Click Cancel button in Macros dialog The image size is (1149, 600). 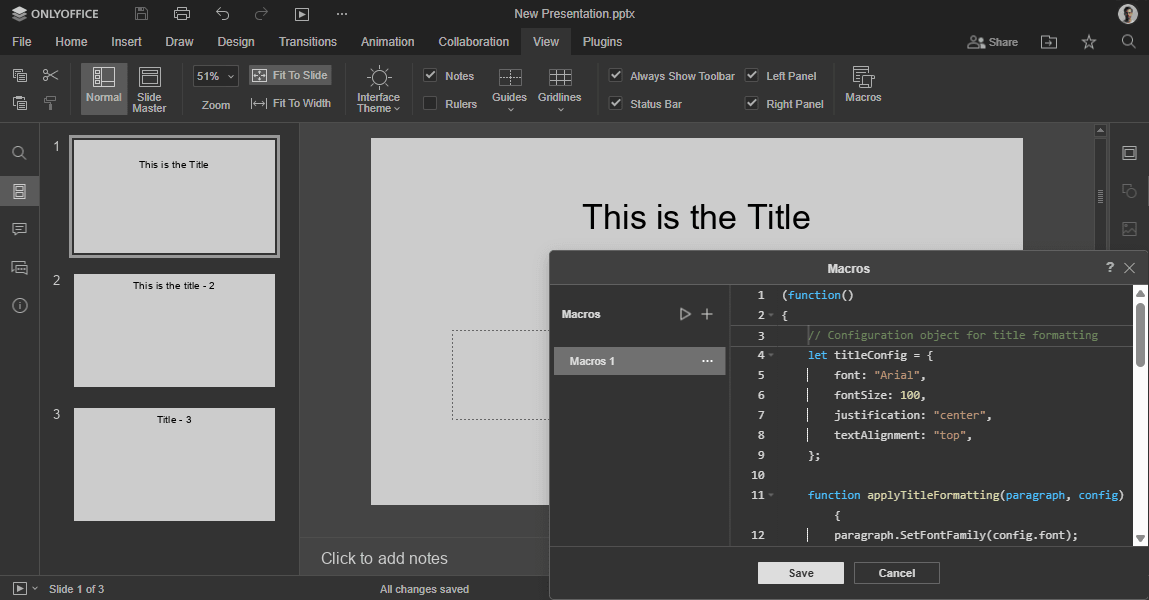897,573
